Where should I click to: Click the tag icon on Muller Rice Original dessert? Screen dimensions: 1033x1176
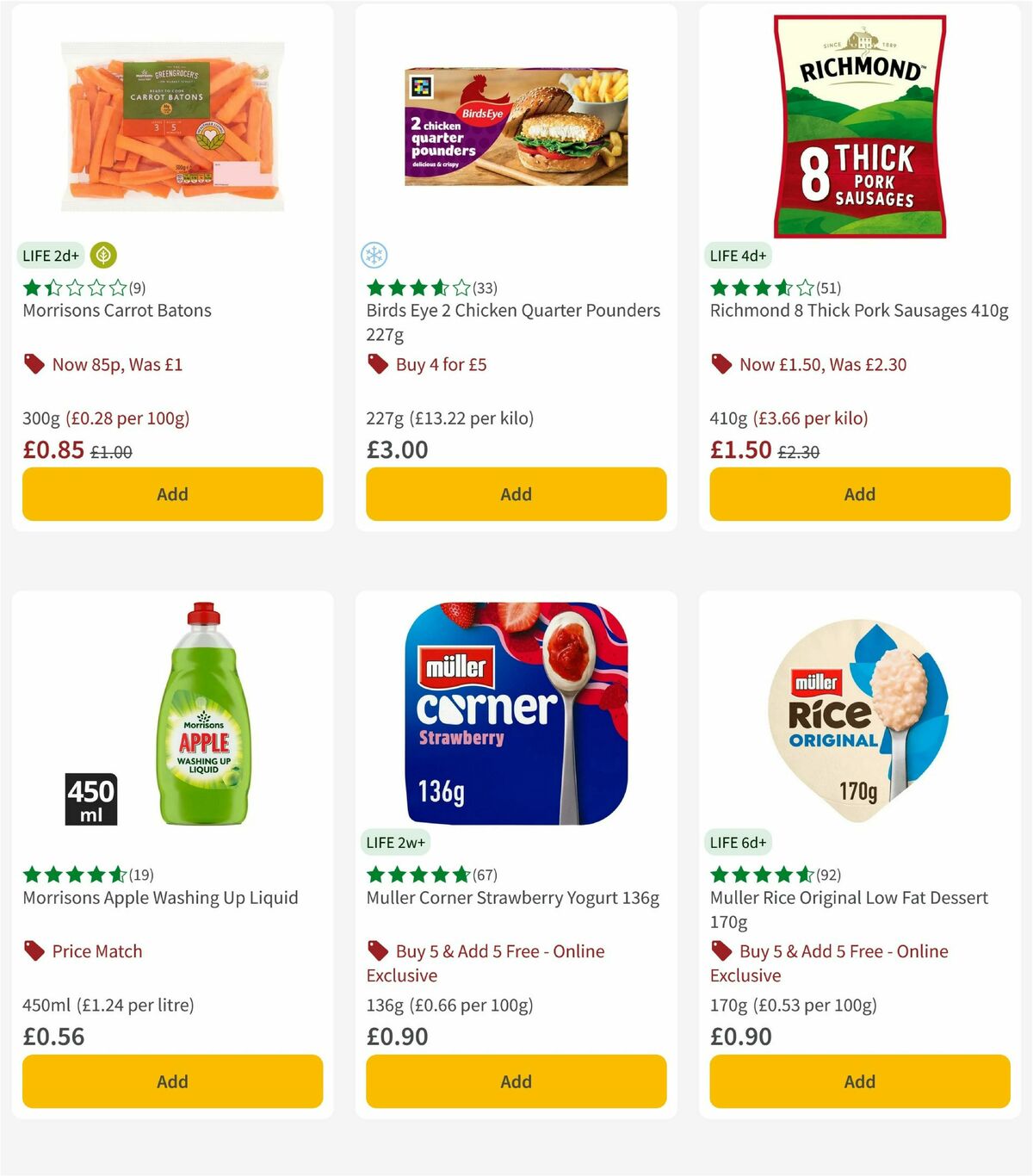pyautogui.click(x=722, y=951)
